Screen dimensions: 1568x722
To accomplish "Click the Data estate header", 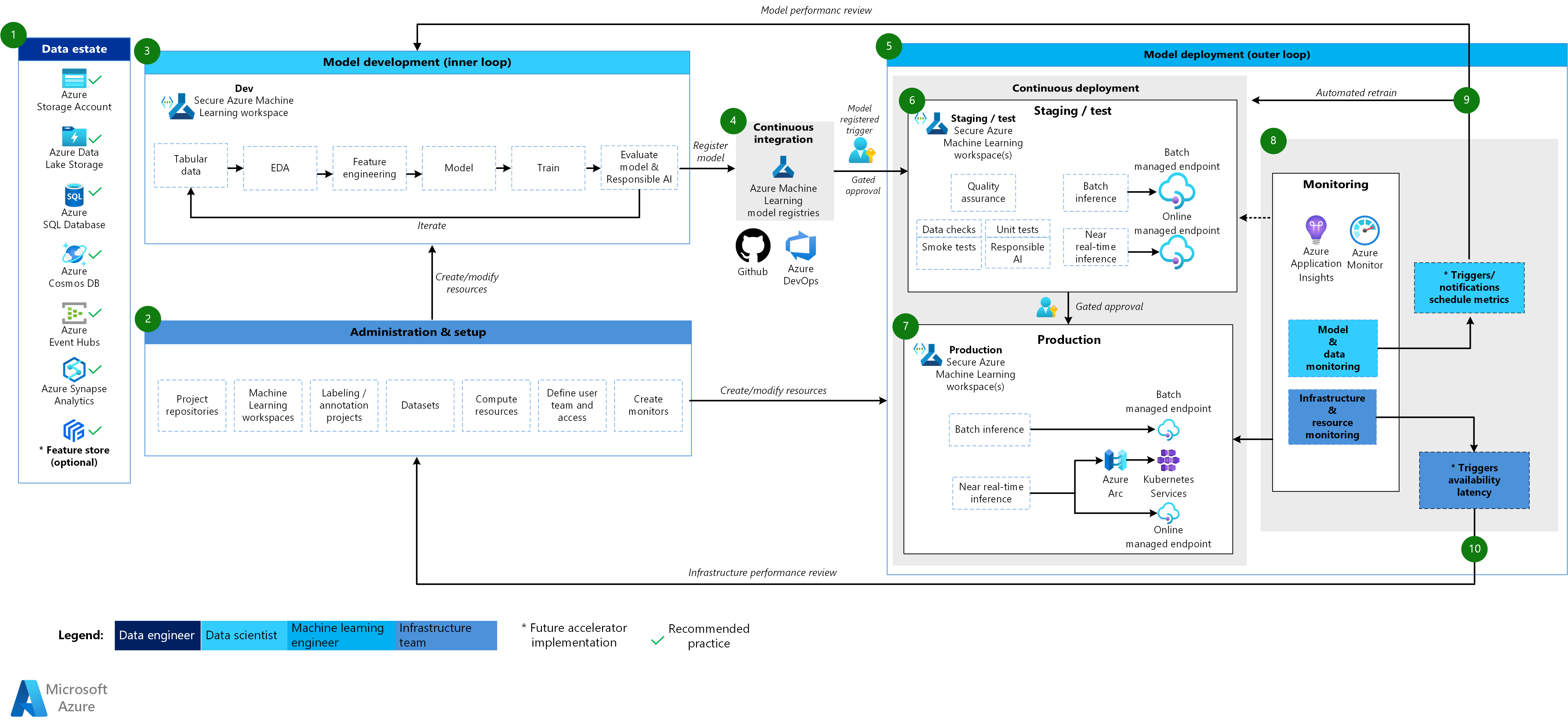I will 74,49.
